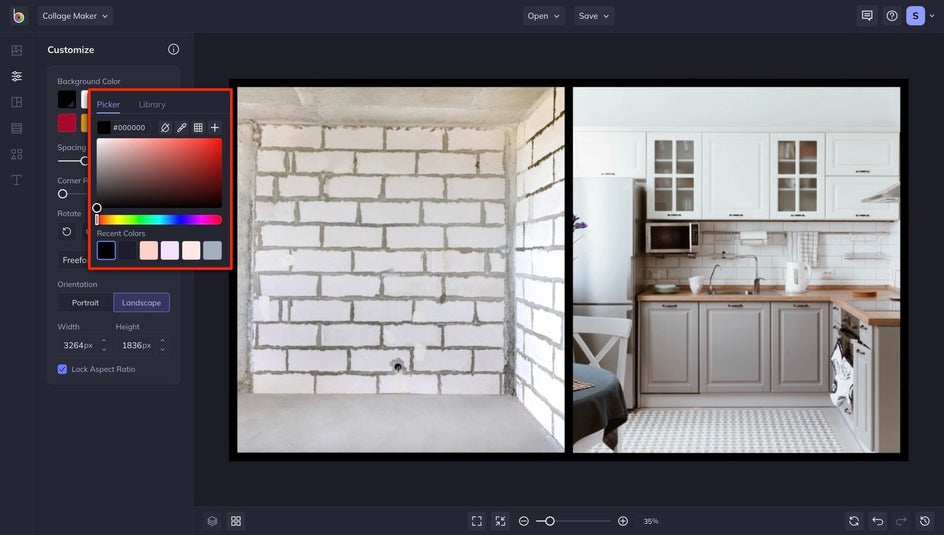
Task: Open the layers icon in bottom bar
Action: coord(212,521)
